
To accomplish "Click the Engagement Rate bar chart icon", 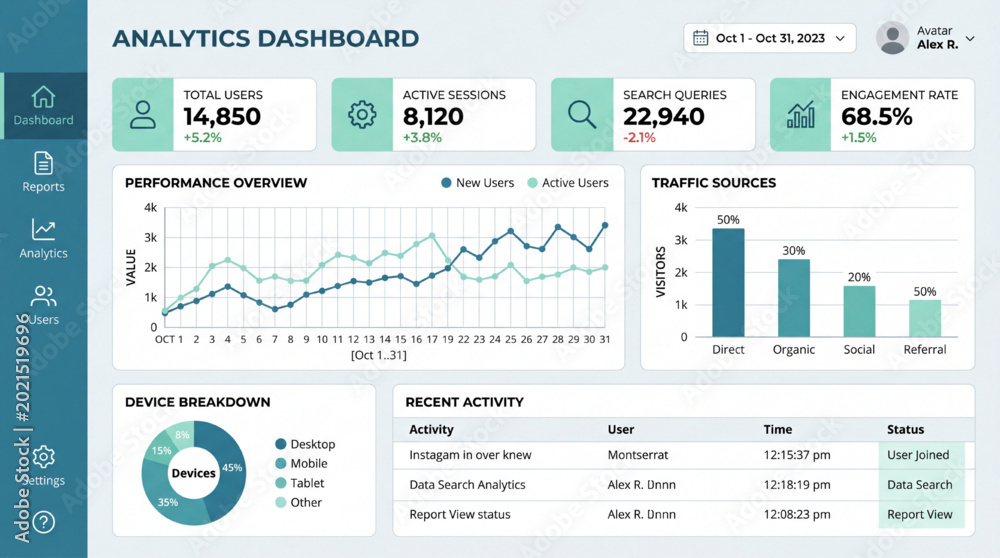I will [800, 115].
